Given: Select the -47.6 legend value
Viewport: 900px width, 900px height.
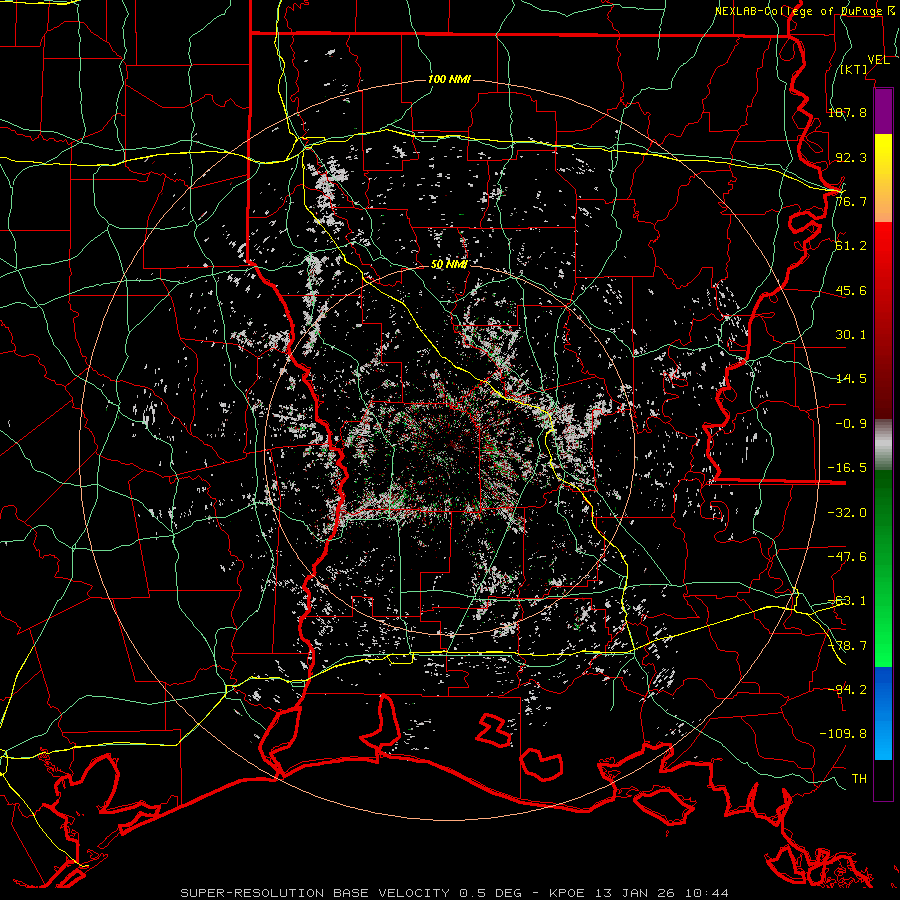Looking at the screenshot, I should [847, 557].
